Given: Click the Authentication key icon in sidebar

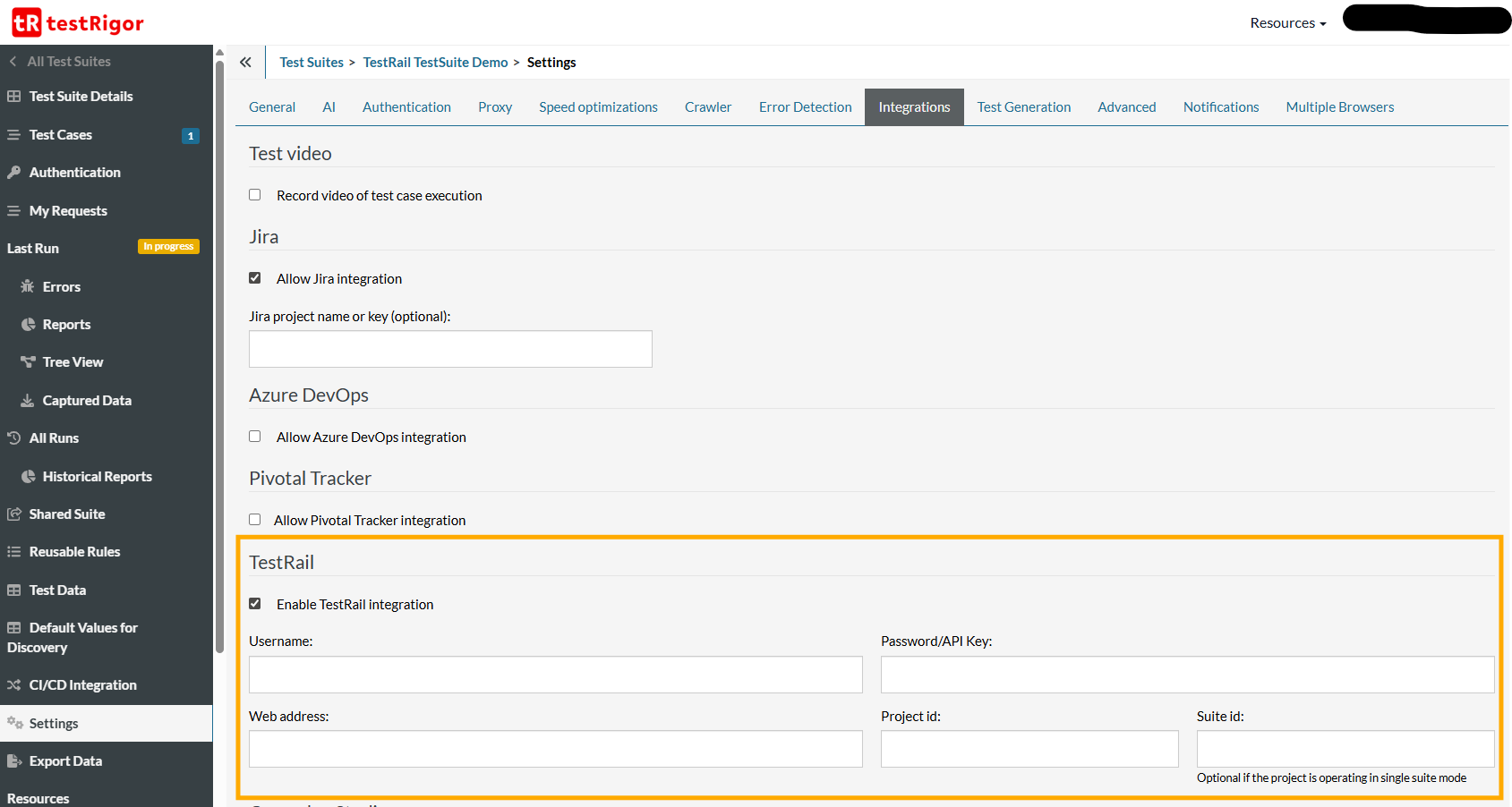Looking at the screenshot, I should click(14, 173).
